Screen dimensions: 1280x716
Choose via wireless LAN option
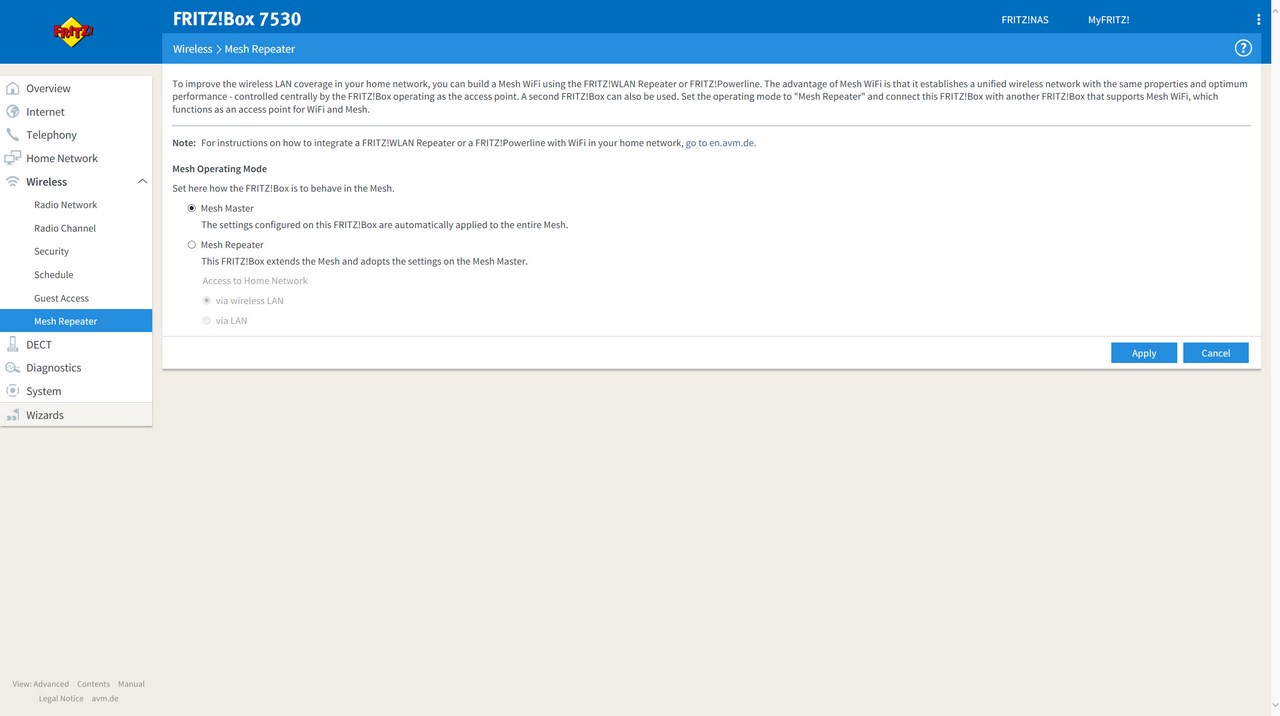[x=207, y=300]
